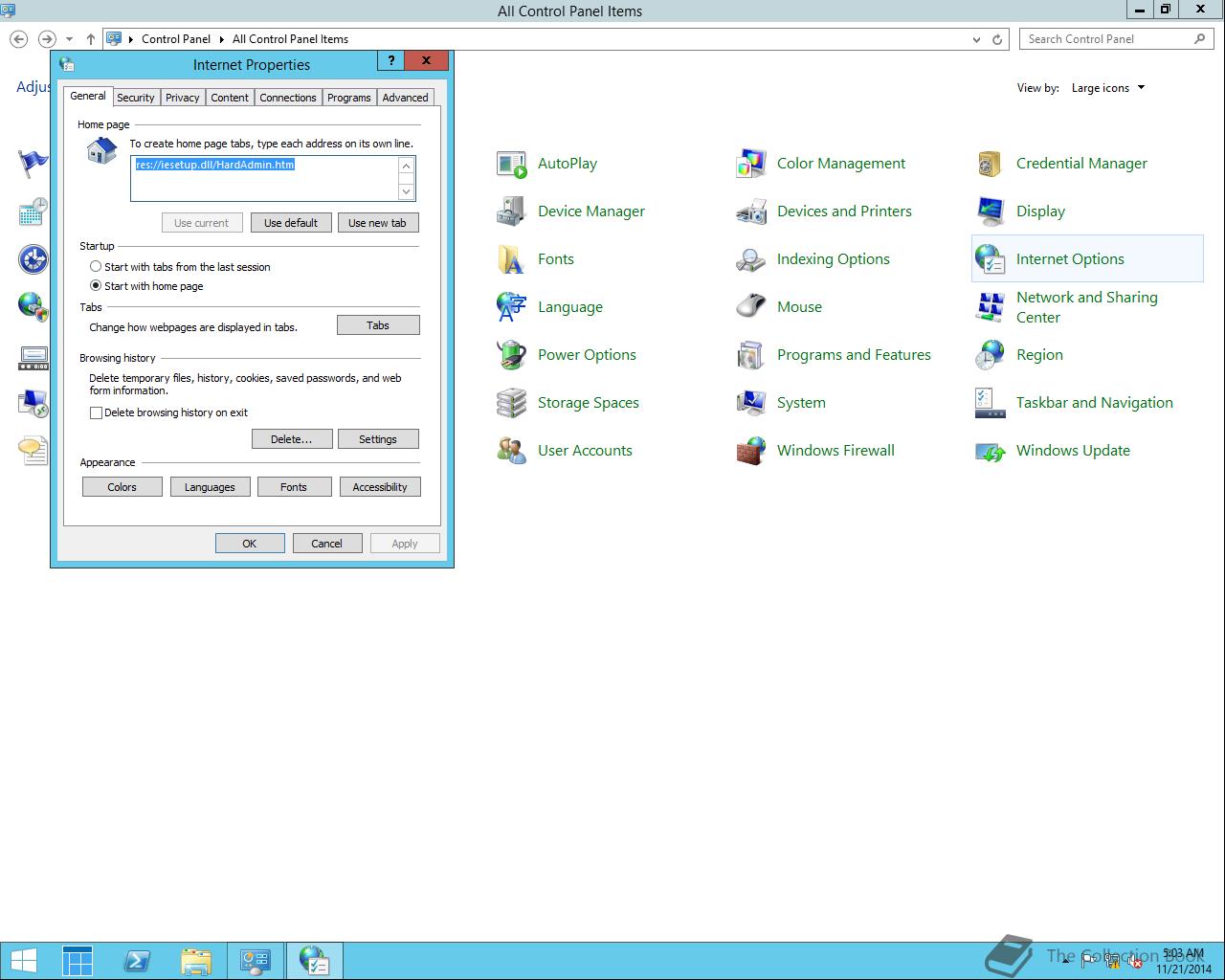Open the Windows Firewall icon

coord(751,451)
